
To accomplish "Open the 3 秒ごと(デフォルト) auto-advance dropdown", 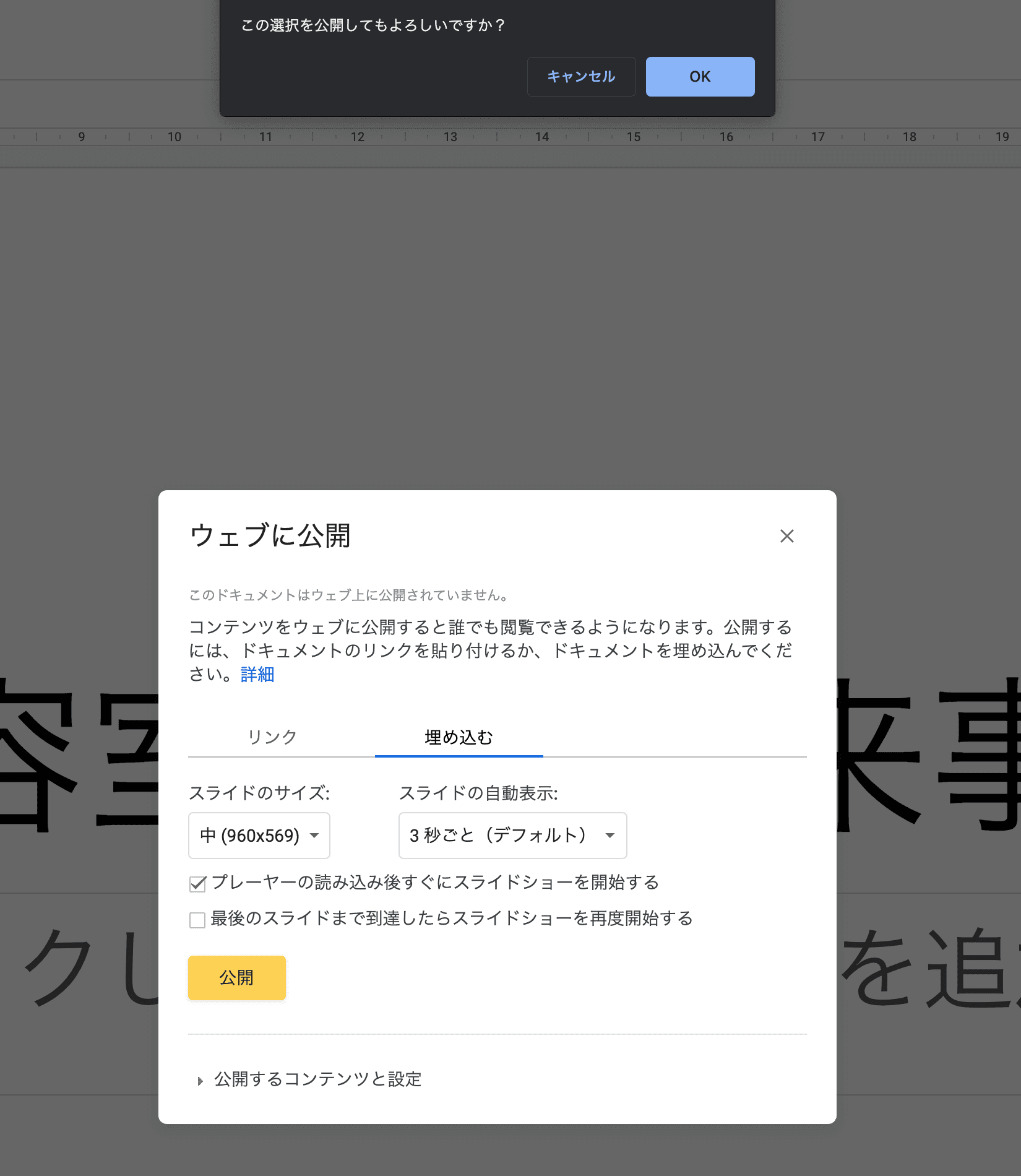I will (x=512, y=836).
